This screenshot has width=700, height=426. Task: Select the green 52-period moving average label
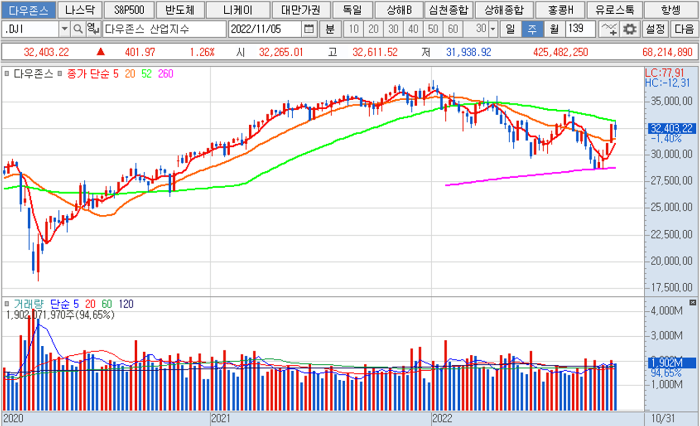coord(146,74)
